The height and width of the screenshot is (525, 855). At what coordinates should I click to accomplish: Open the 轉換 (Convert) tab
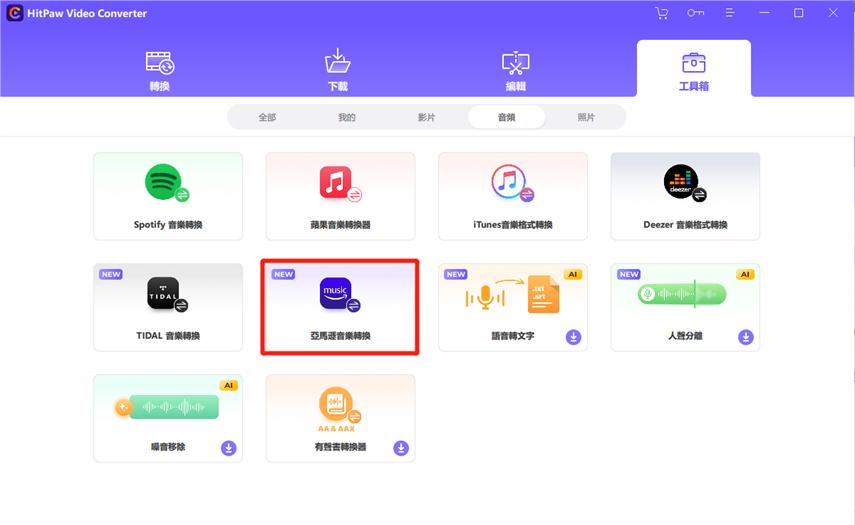point(160,70)
